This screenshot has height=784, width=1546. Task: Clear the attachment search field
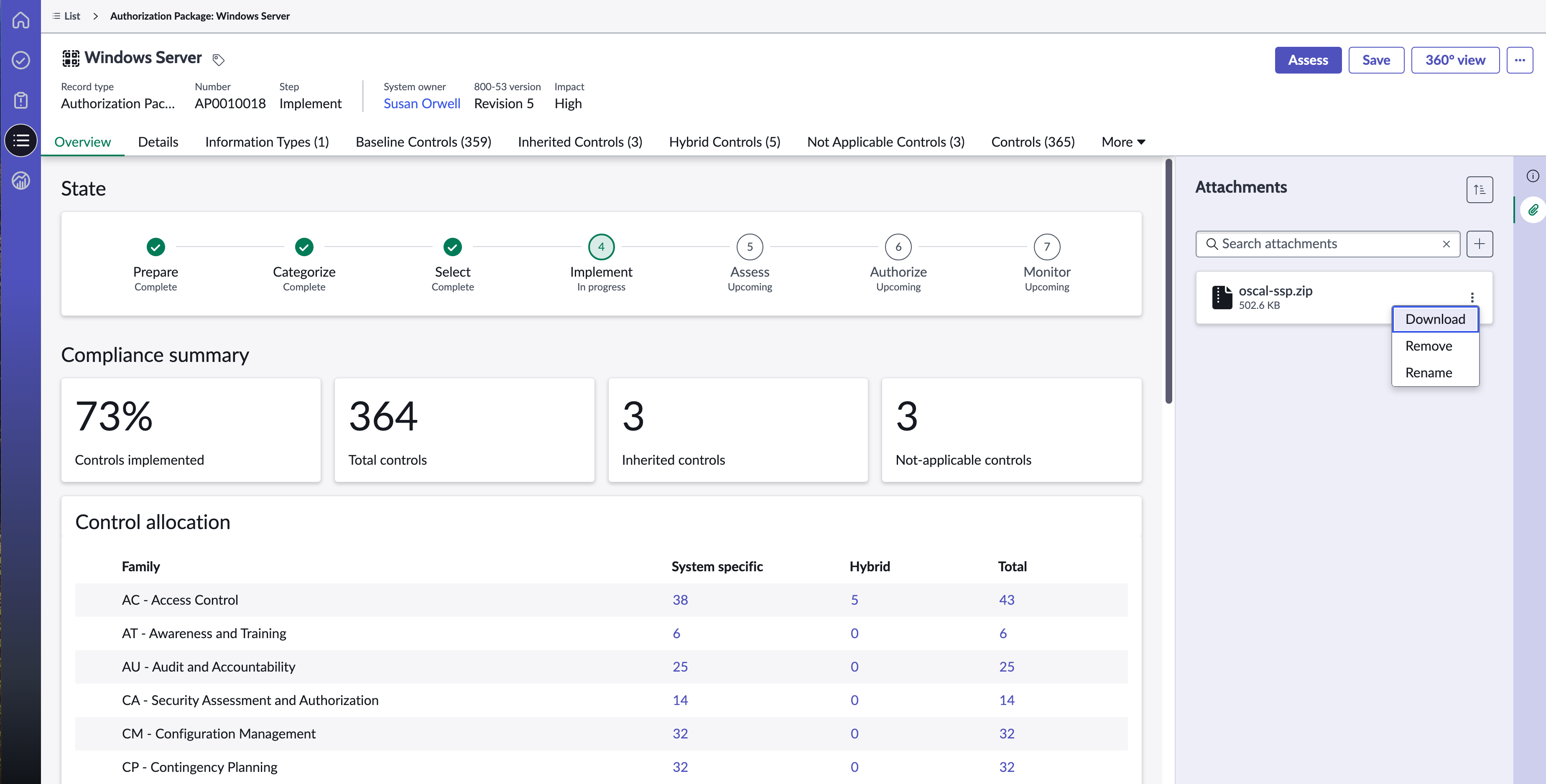click(1447, 244)
